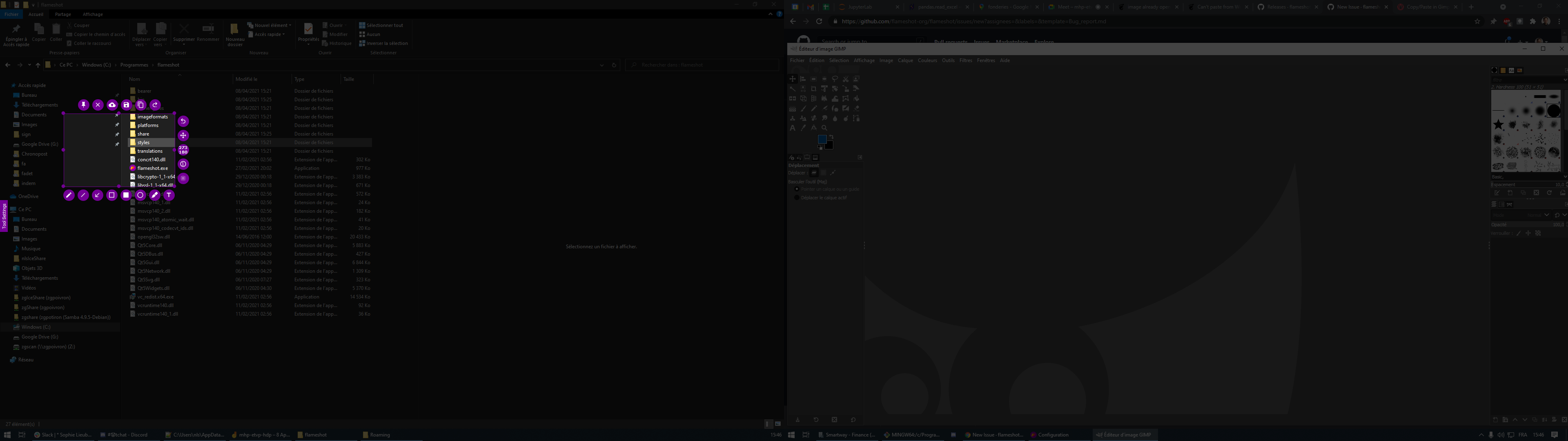The height and width of the screenshot is (441, 1568).
Task: Select the Flameshot counter bubble tool
Action: [x=183, y=164]
